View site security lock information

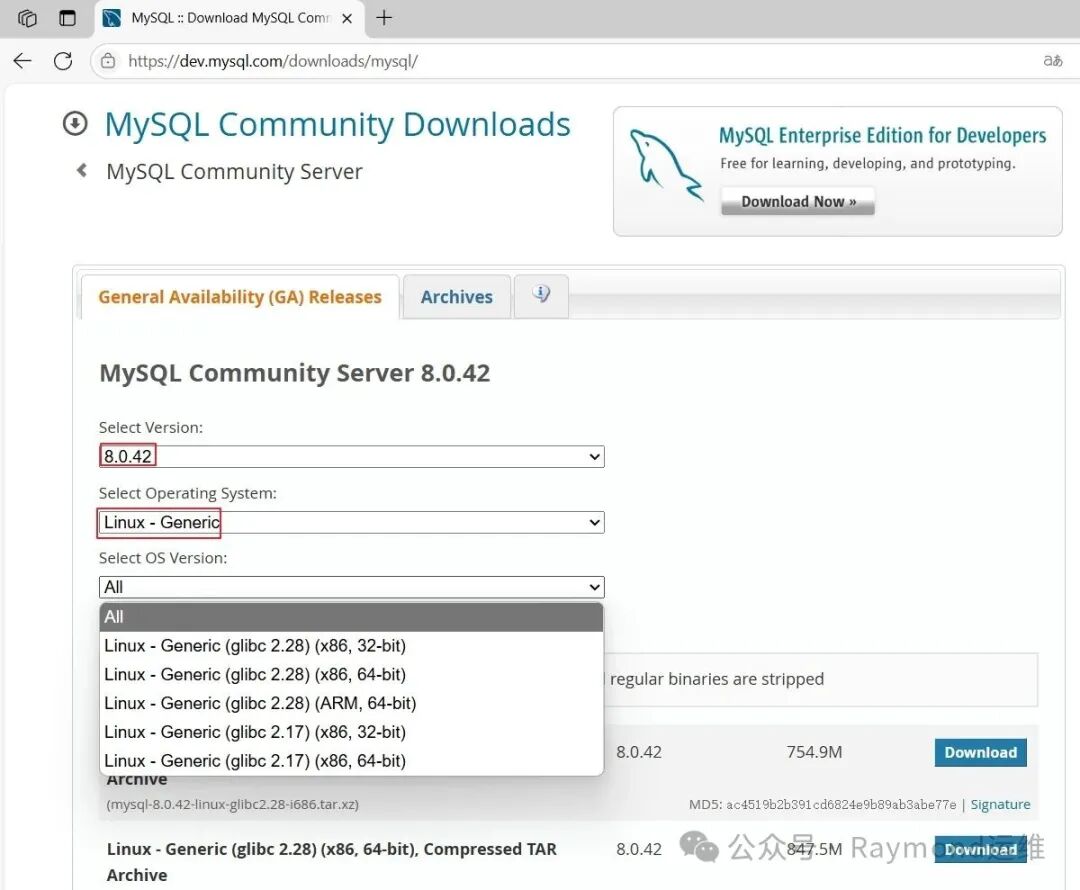[108, 61]
